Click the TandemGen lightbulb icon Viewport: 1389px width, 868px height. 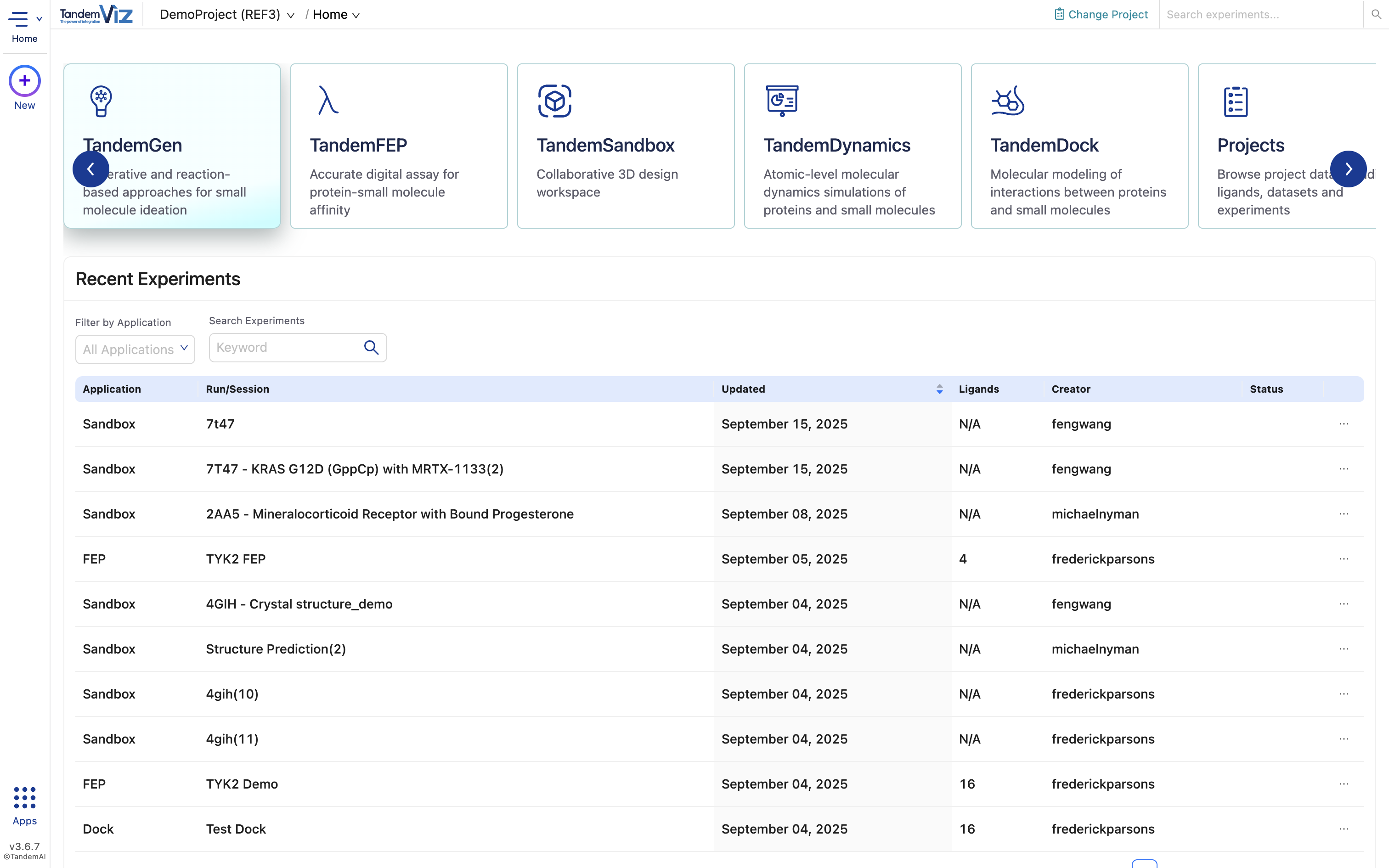[101, 101]
